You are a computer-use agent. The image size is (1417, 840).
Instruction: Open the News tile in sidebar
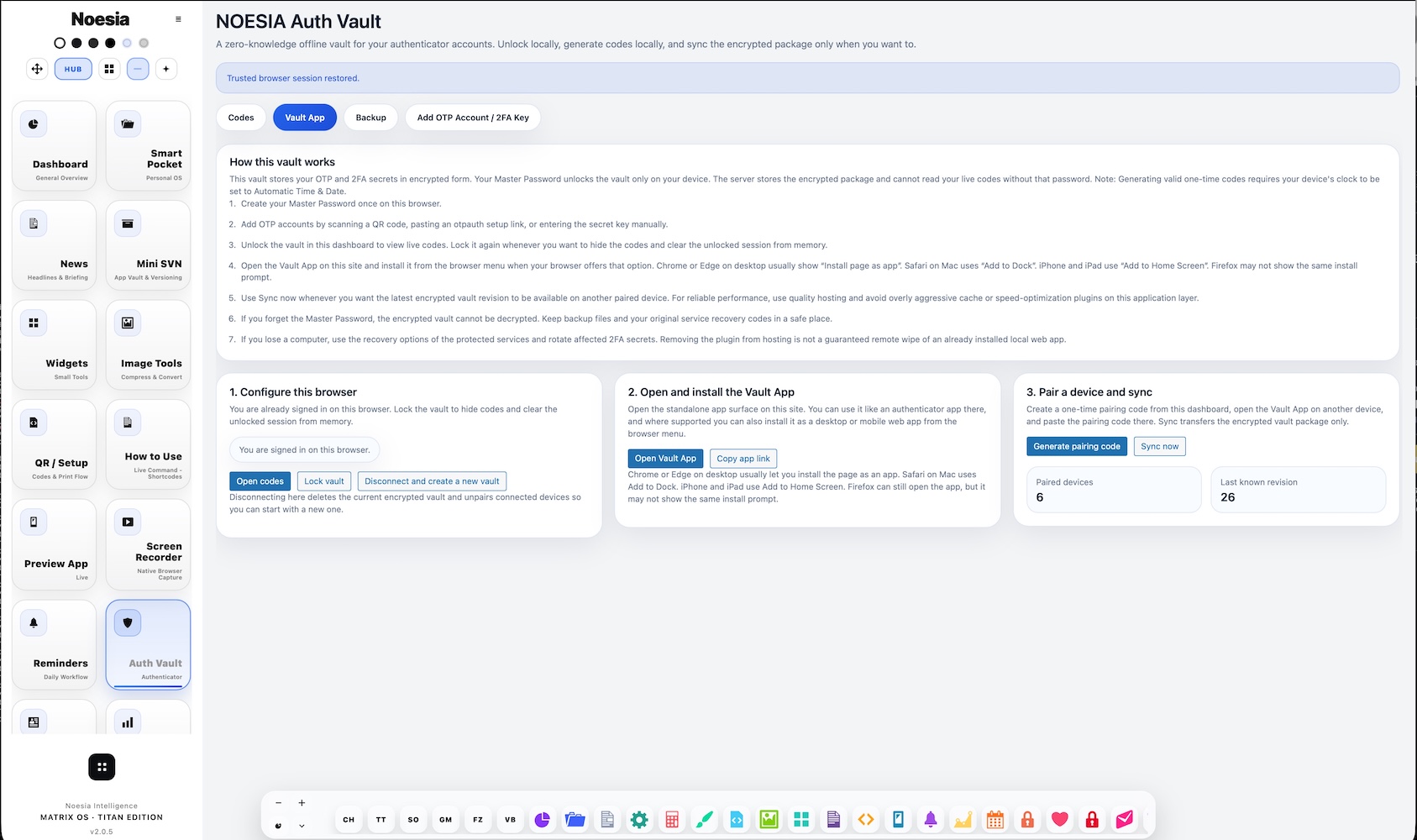pyautogui.click(x=55, y=245)
